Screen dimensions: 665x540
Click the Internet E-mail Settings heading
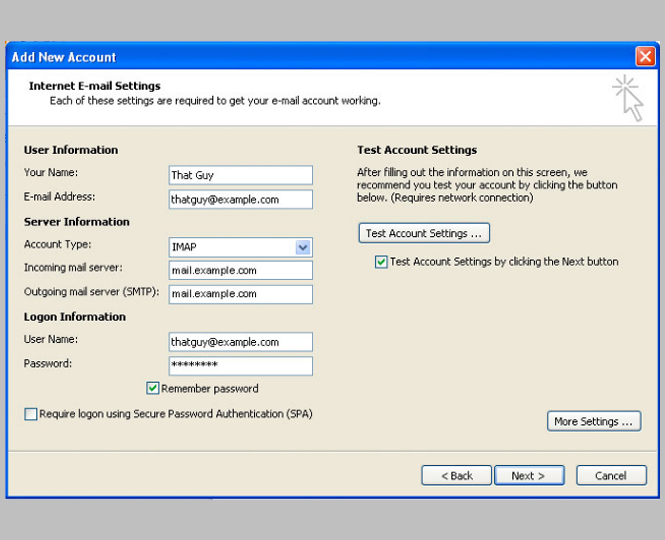(95, 87)
